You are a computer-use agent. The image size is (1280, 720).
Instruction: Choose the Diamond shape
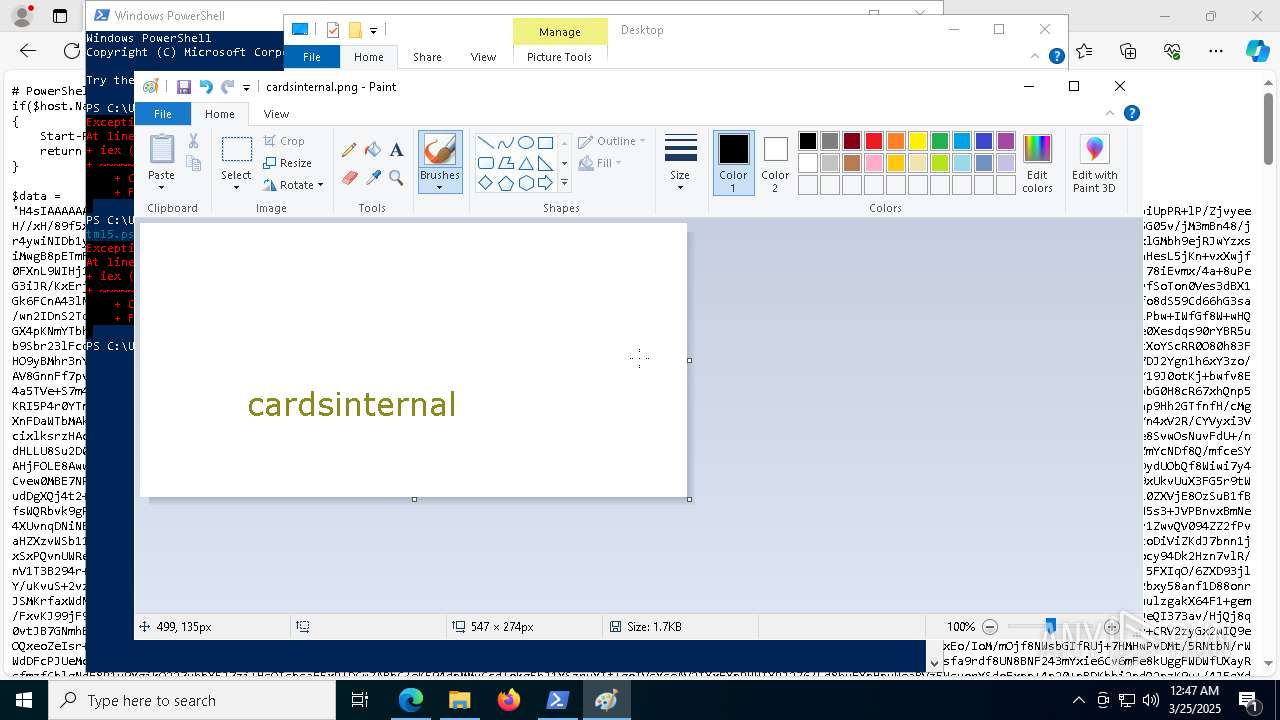(x=485, y=183)
